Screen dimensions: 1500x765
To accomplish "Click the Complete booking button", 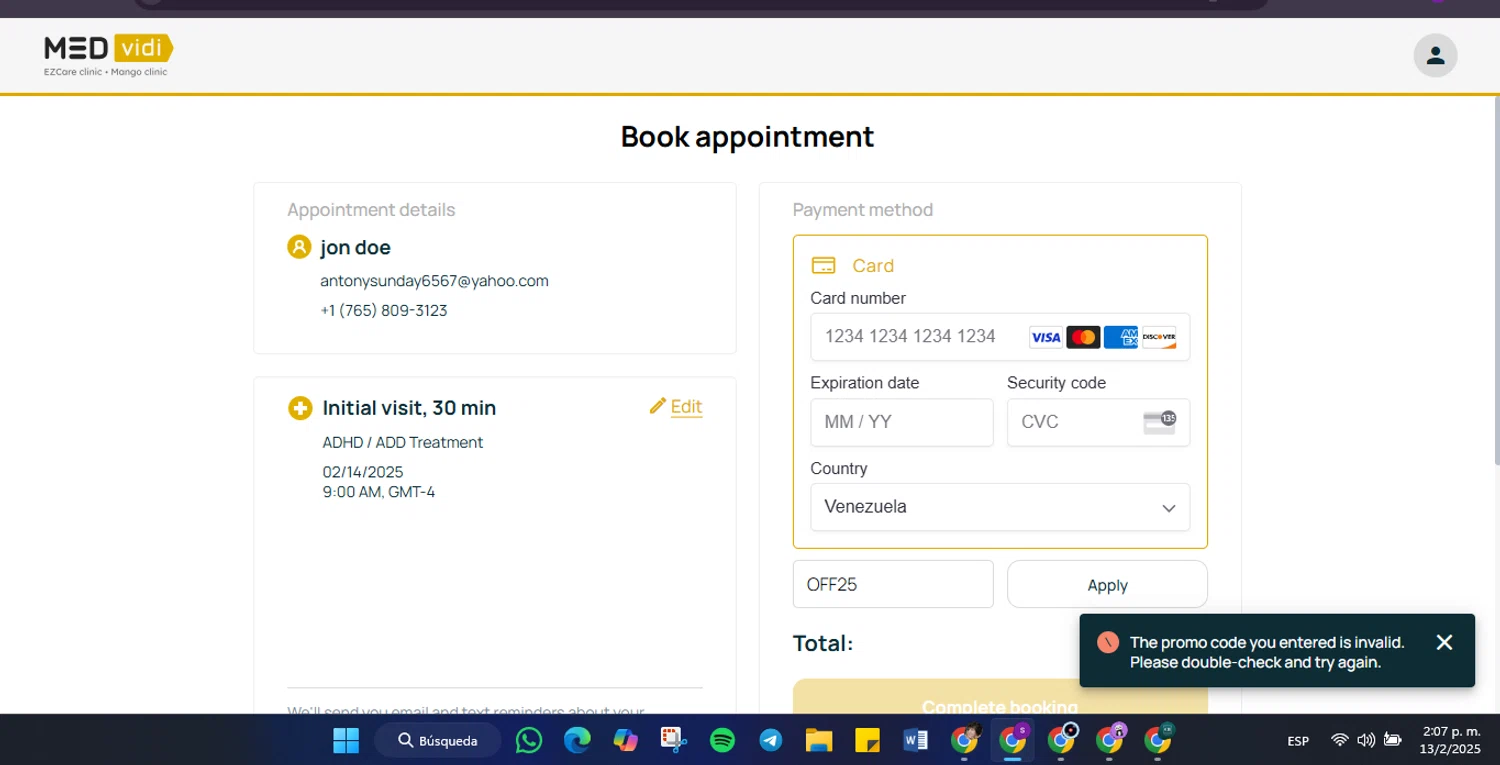I will pos(1000,697).
